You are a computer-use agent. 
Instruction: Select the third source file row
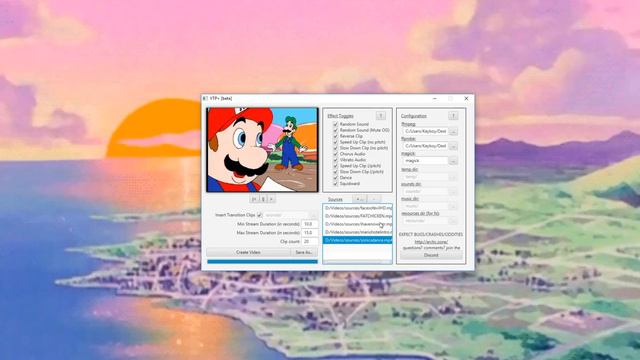[x=358, y=224]
